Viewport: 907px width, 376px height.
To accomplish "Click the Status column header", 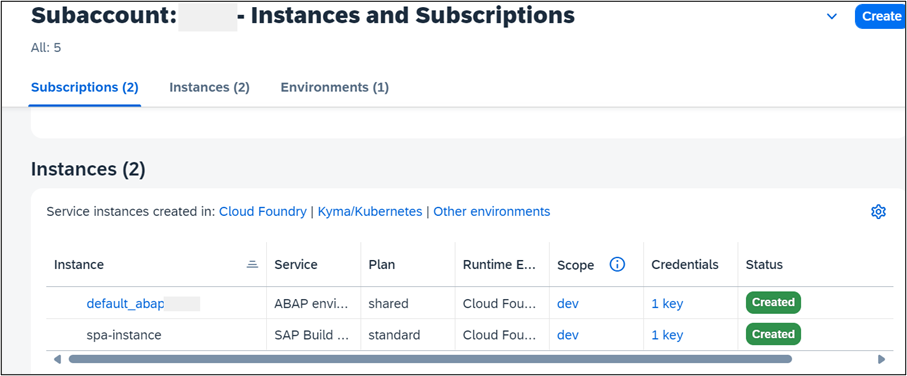I will tap(764, 264).
